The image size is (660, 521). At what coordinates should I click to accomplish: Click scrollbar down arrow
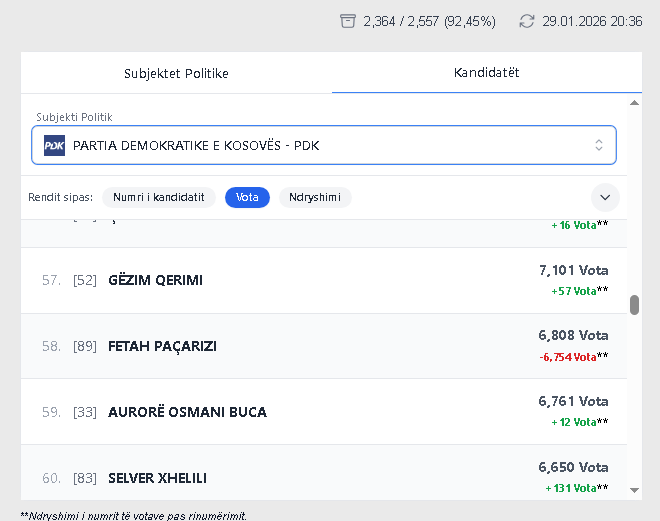634,490
